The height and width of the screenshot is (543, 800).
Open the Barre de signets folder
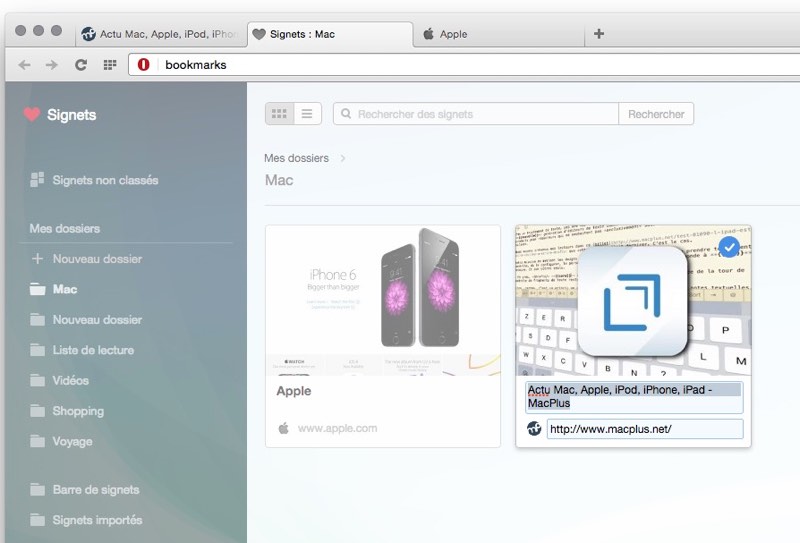pyautogui.click(x=85, y=490)
